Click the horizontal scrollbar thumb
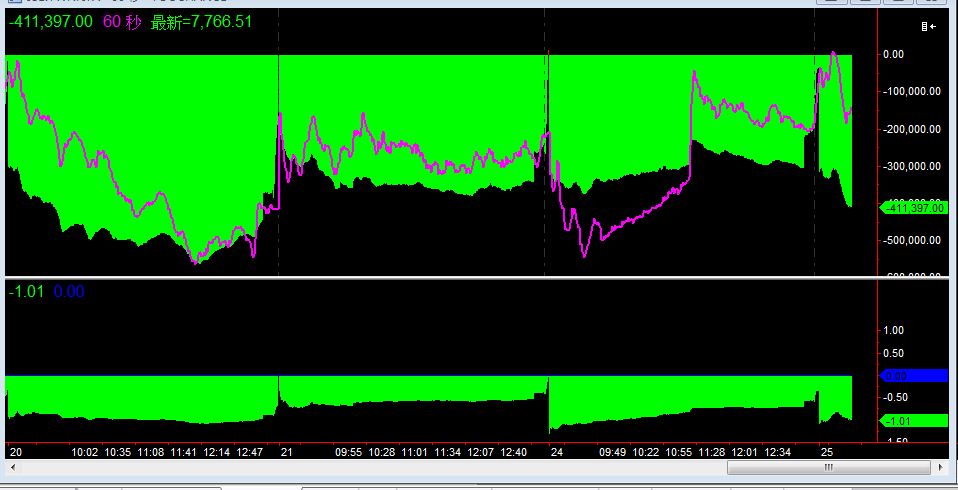 828,467
